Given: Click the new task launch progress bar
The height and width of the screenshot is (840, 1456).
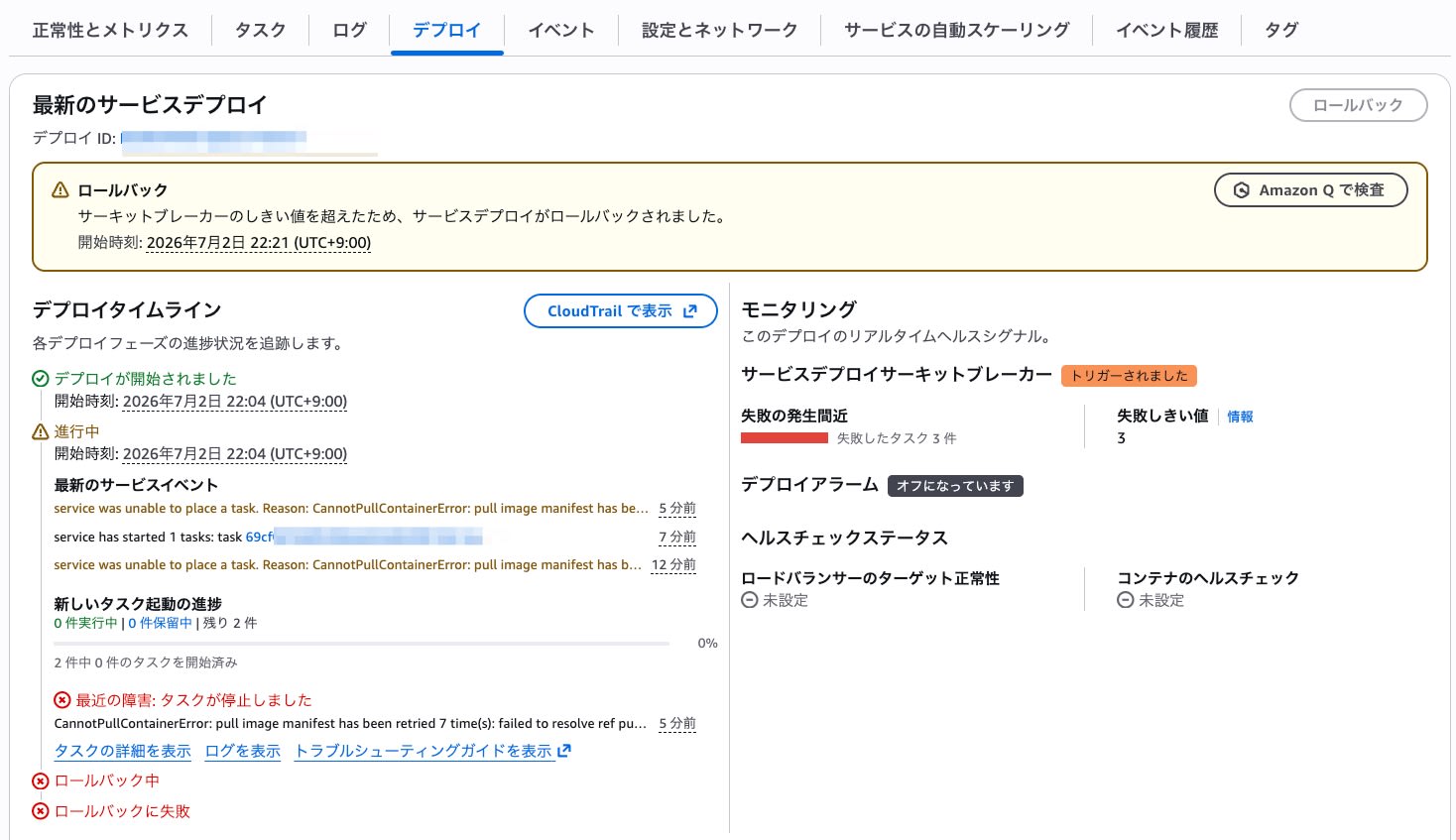Looking at the screenshot, I should tap(362, 644).
